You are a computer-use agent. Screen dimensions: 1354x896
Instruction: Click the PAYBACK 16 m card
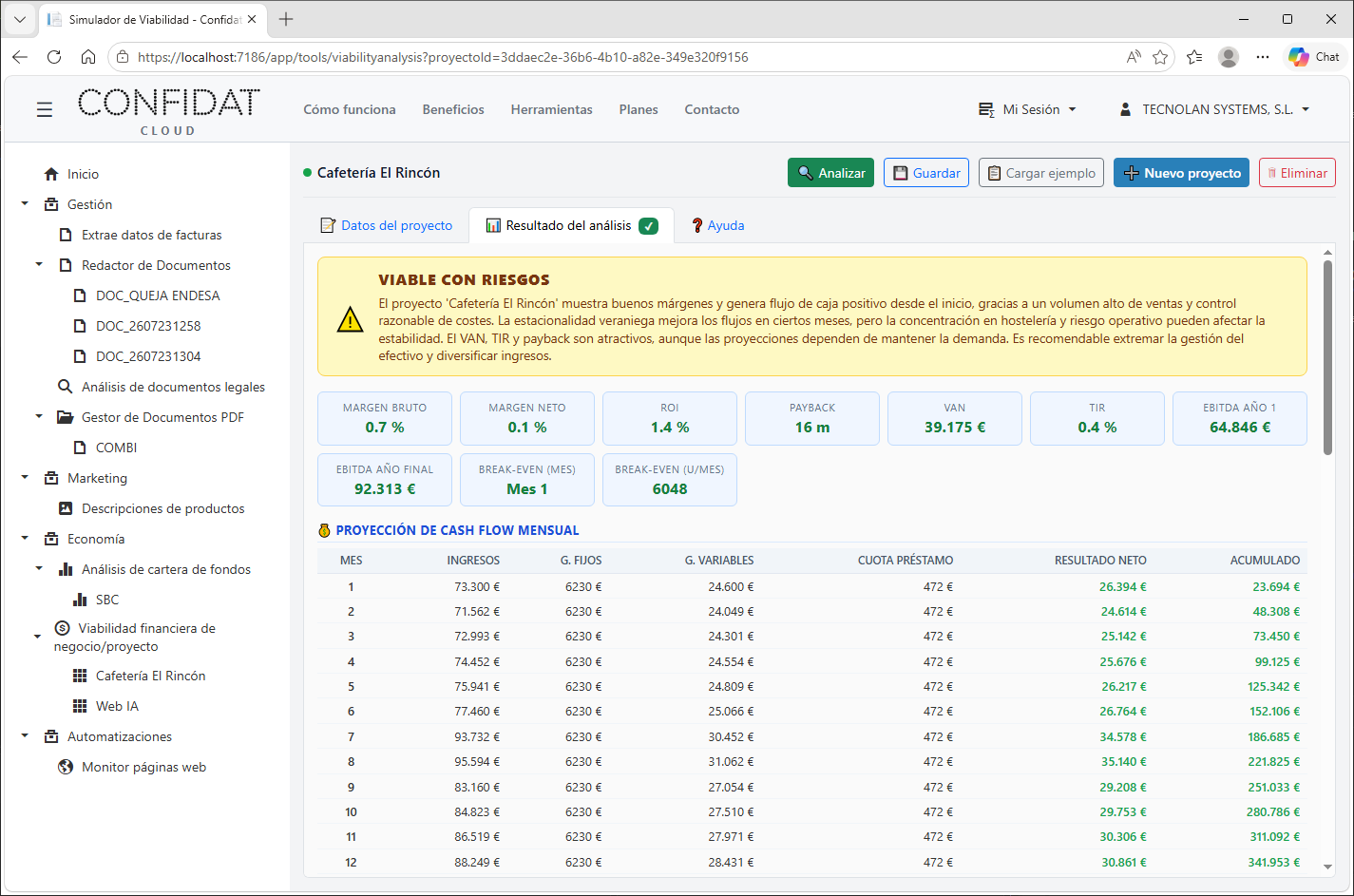pos(812,418)
